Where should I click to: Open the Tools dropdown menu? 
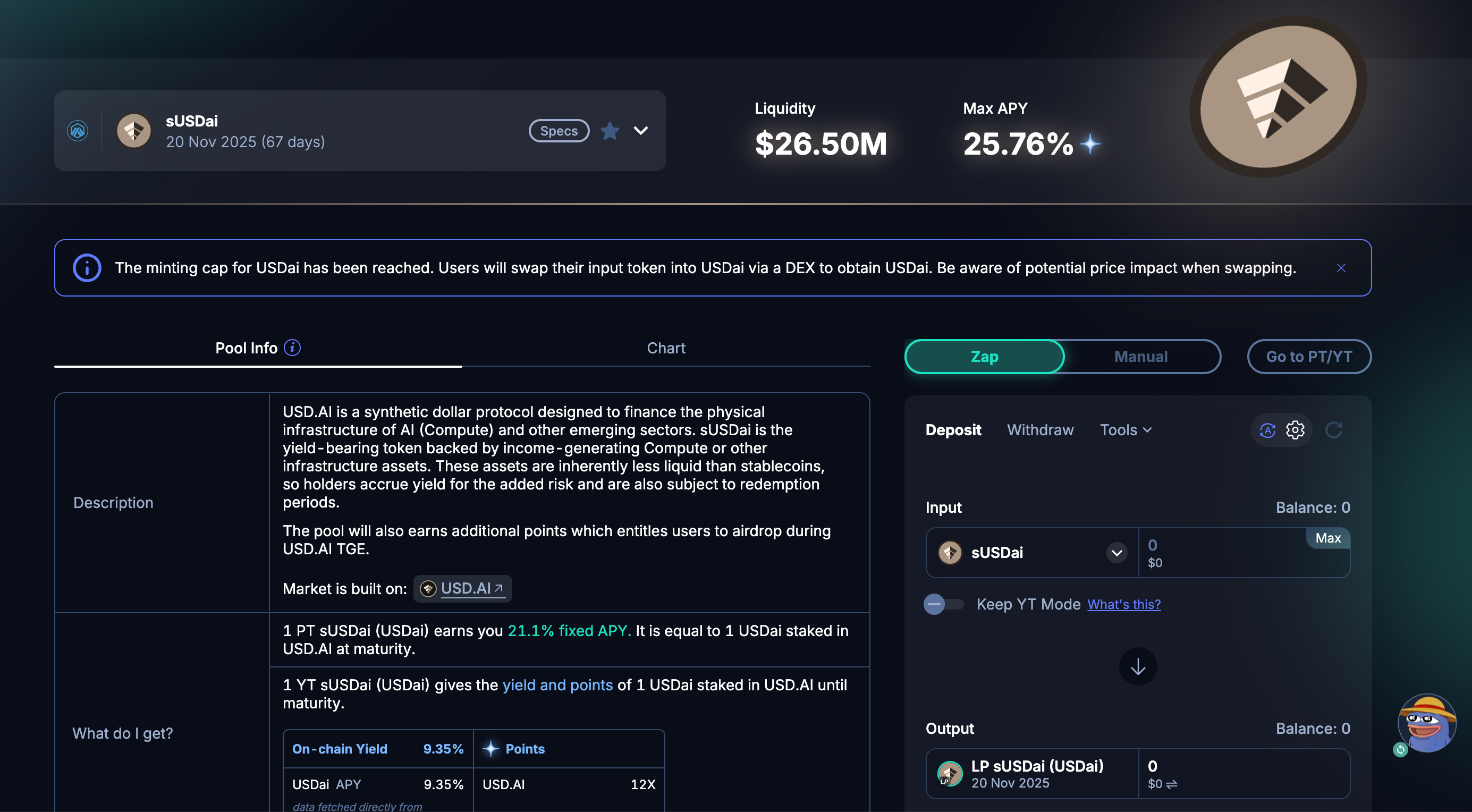click(1125, 430)
